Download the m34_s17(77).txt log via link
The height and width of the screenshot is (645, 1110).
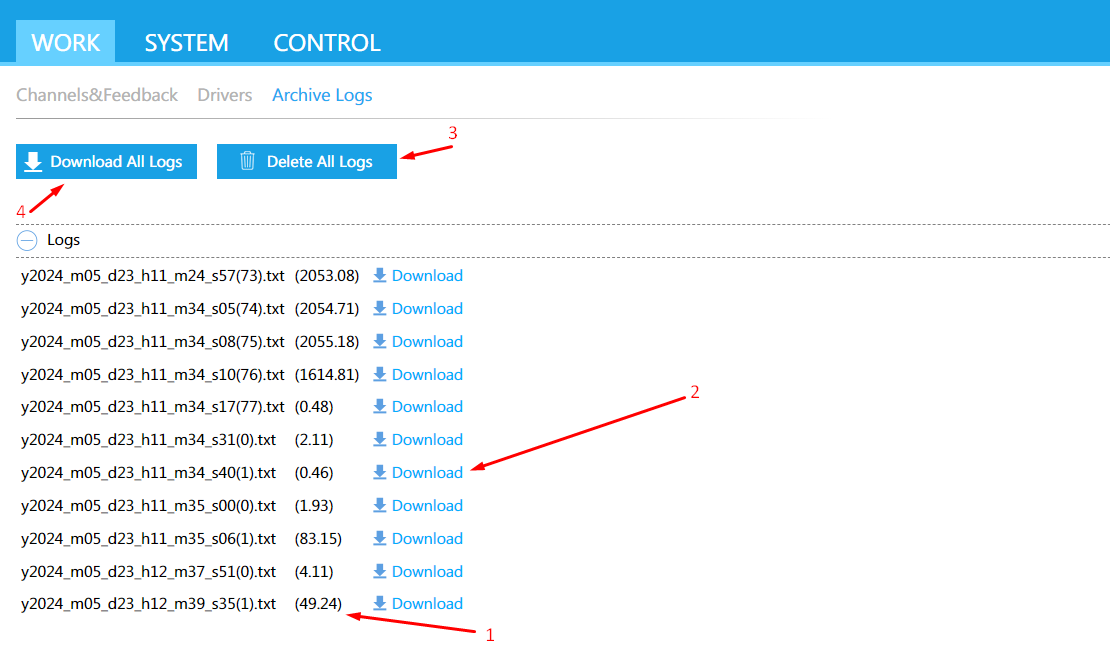tap(427, 407)
